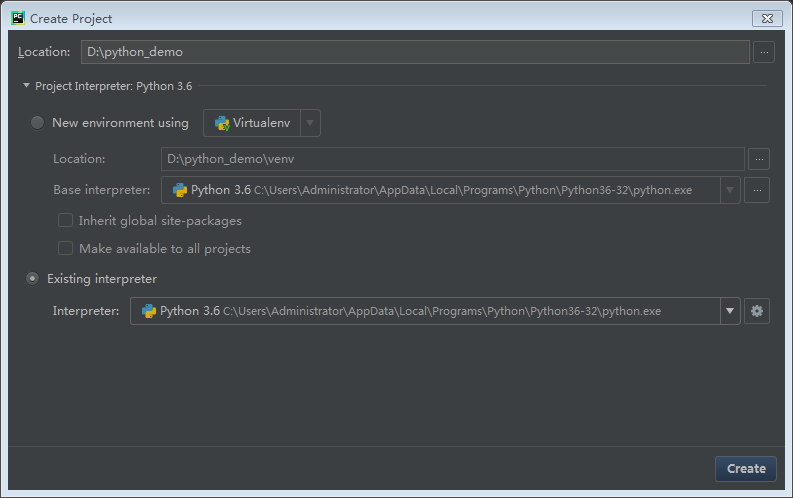Check Make available to all projects
This screenshot has width=793, height=498.
[65, 248]
